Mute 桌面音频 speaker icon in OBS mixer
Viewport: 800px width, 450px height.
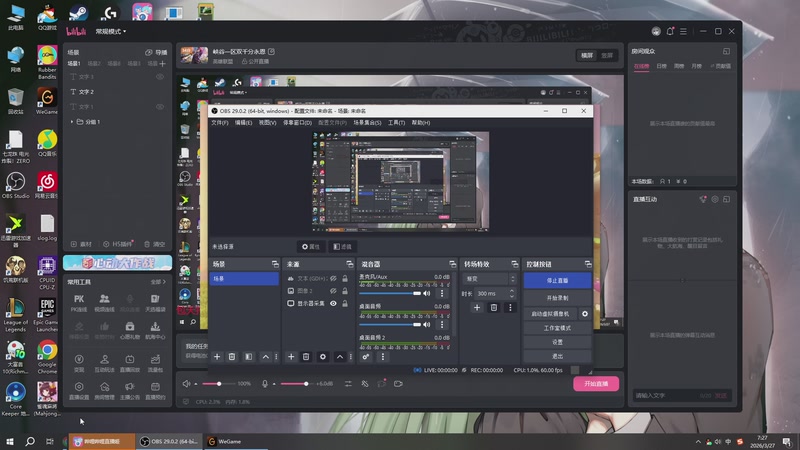pos(427,324)
